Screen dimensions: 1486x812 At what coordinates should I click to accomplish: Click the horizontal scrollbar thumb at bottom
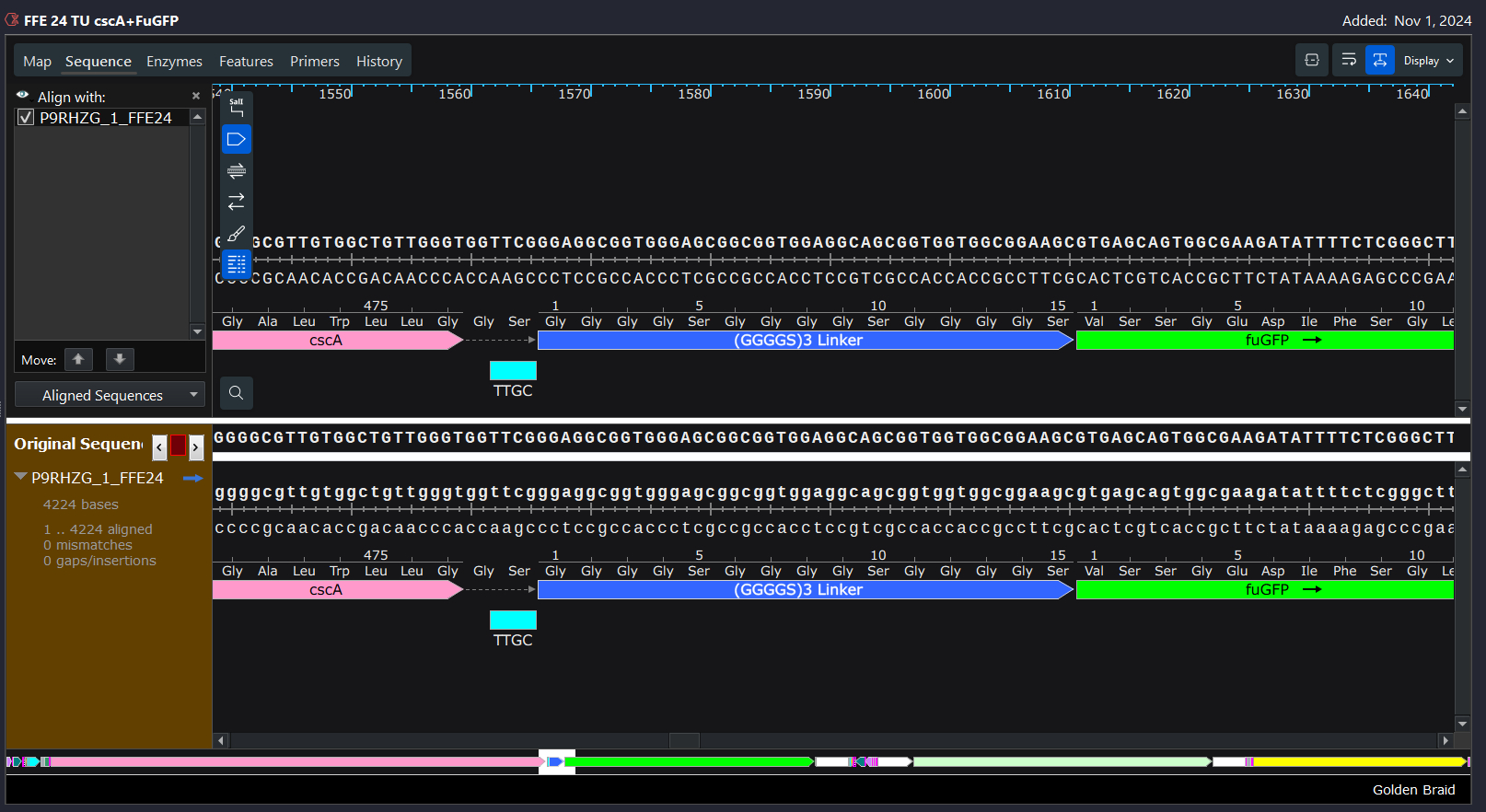pyautogui.click(x=683, y=740)
